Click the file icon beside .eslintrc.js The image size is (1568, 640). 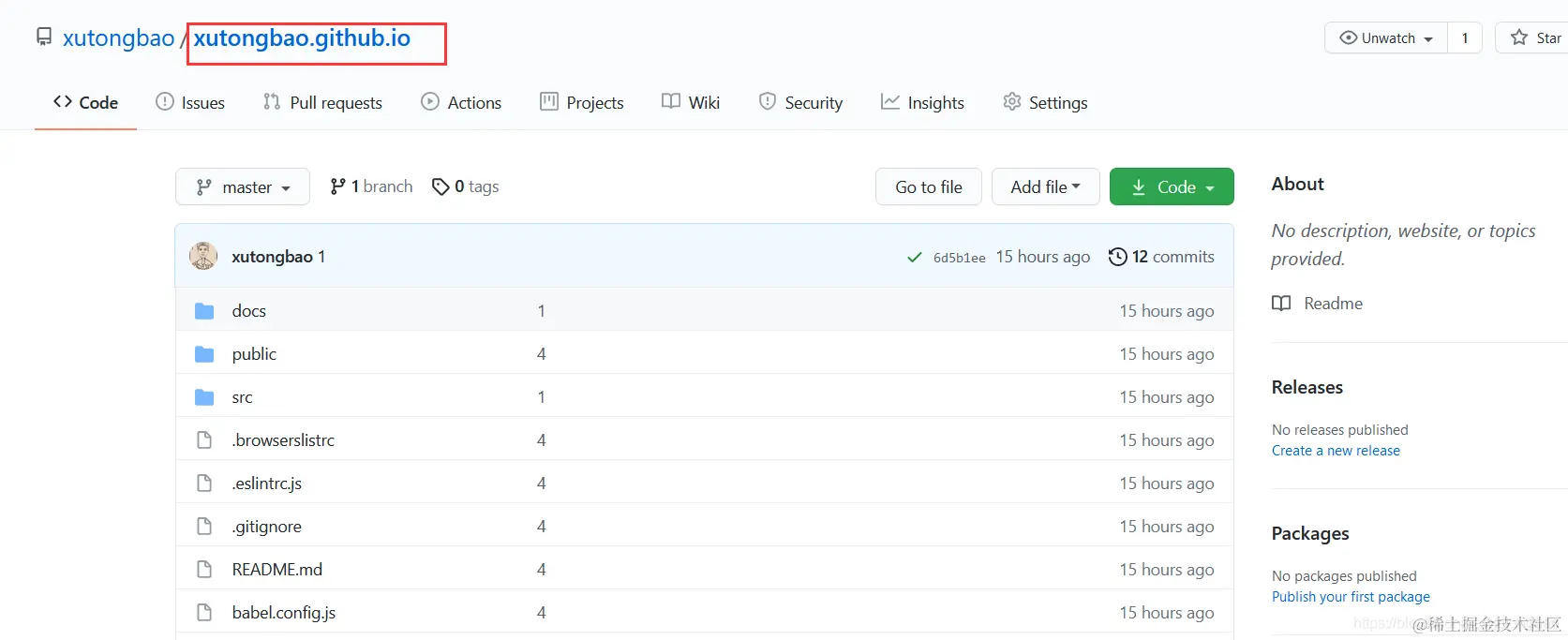pos(204,483)
